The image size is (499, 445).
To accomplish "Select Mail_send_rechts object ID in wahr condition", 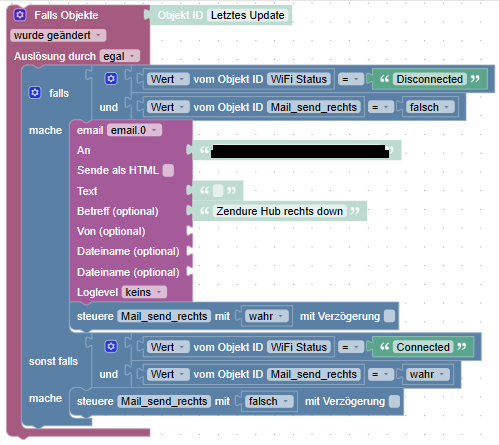I will tap(314, 374).
